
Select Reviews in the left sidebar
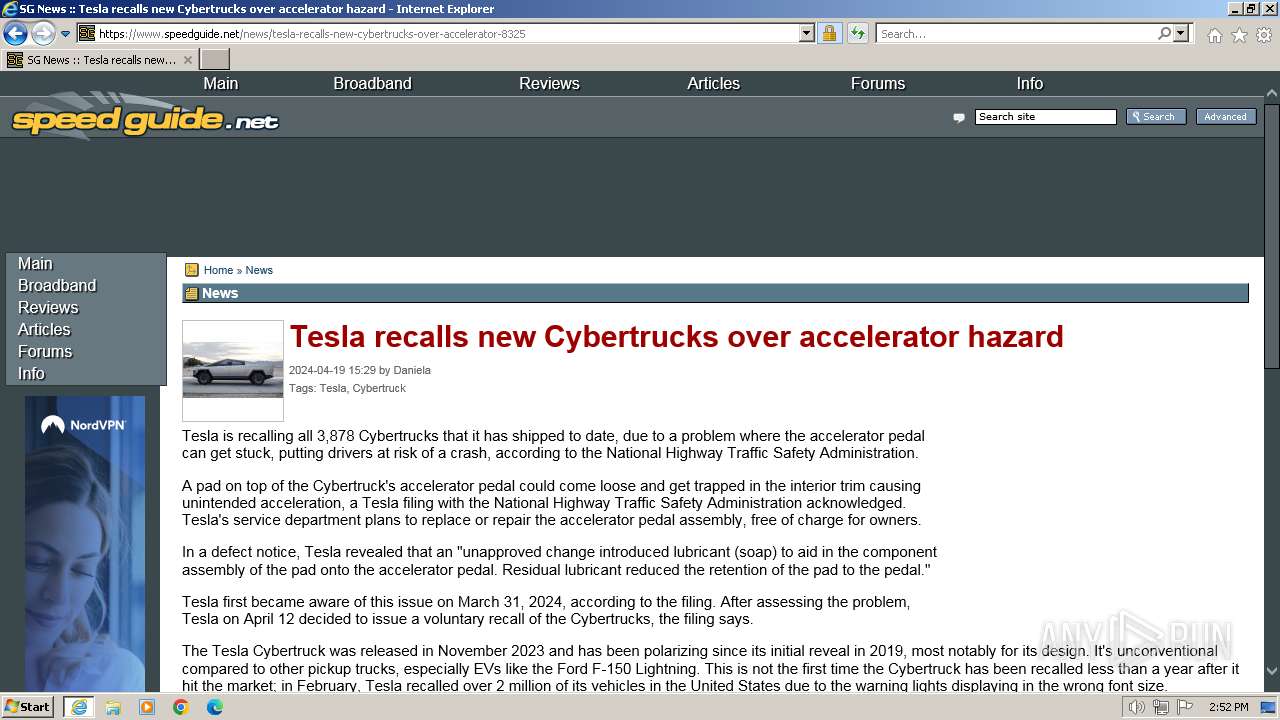coord(48,308)
